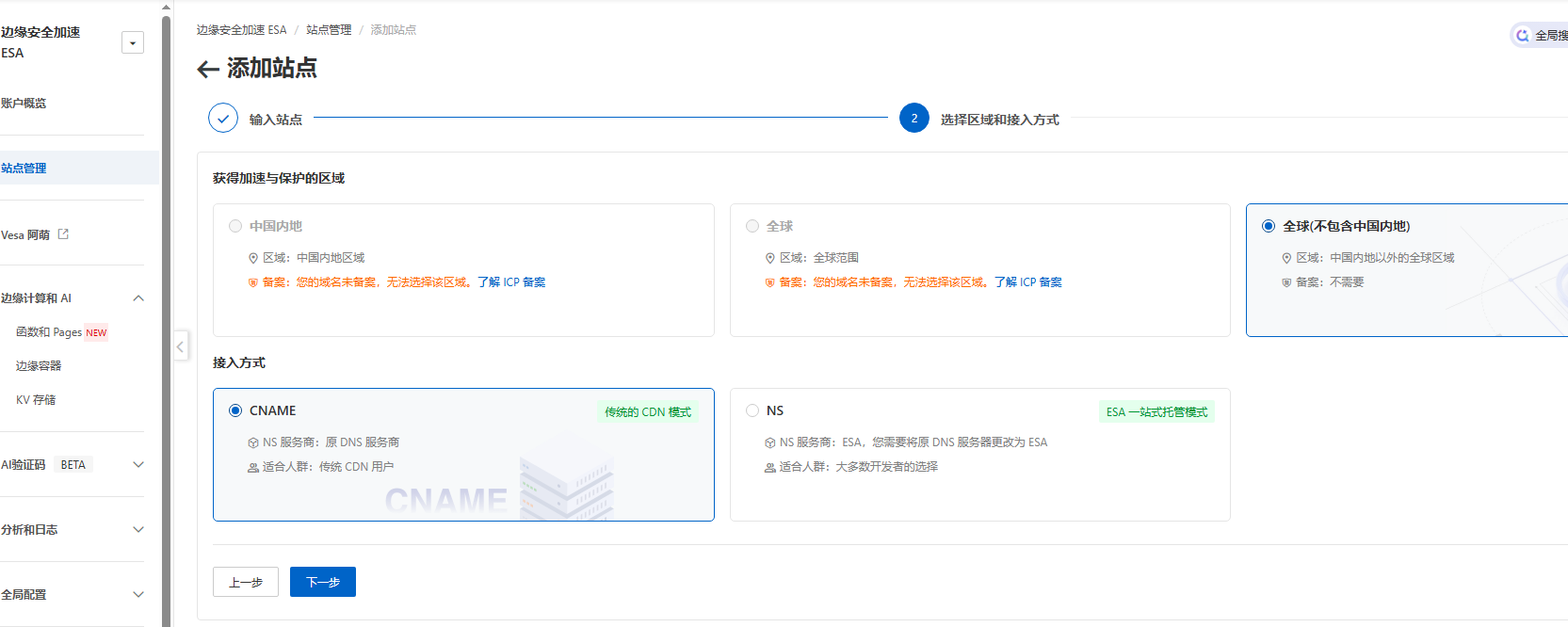Click the 接入方式 heading
This screenshot has height=627, width=1568.
tap(239, 362)
